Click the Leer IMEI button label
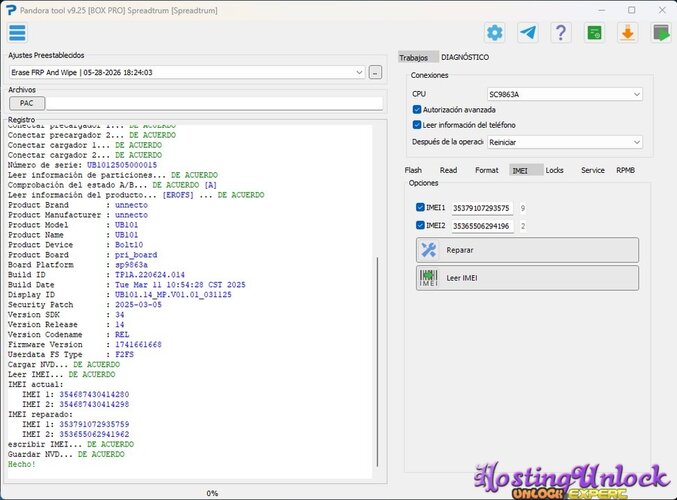Viewport: 677px width, 500px height. [462, 278]
